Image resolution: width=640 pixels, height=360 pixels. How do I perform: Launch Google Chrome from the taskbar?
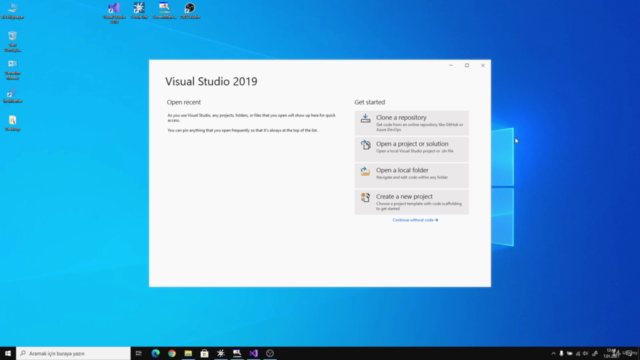172,353
